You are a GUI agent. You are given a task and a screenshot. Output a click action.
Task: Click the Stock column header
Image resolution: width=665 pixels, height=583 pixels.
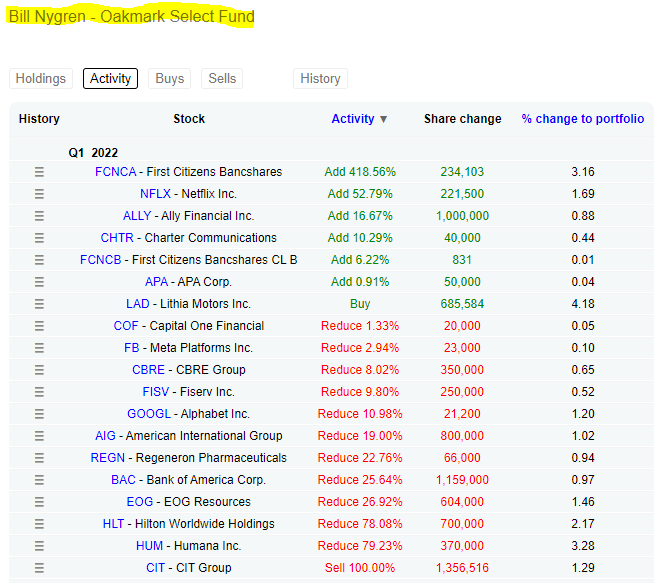tap(189, 119)
